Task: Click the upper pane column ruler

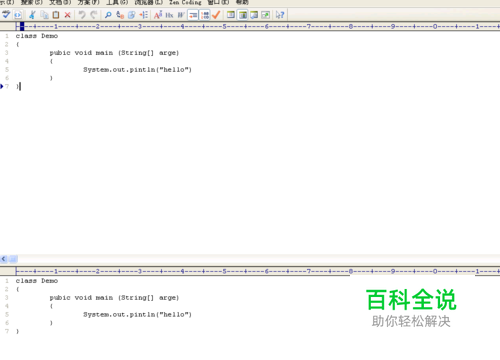Action: tap(257, 26)
